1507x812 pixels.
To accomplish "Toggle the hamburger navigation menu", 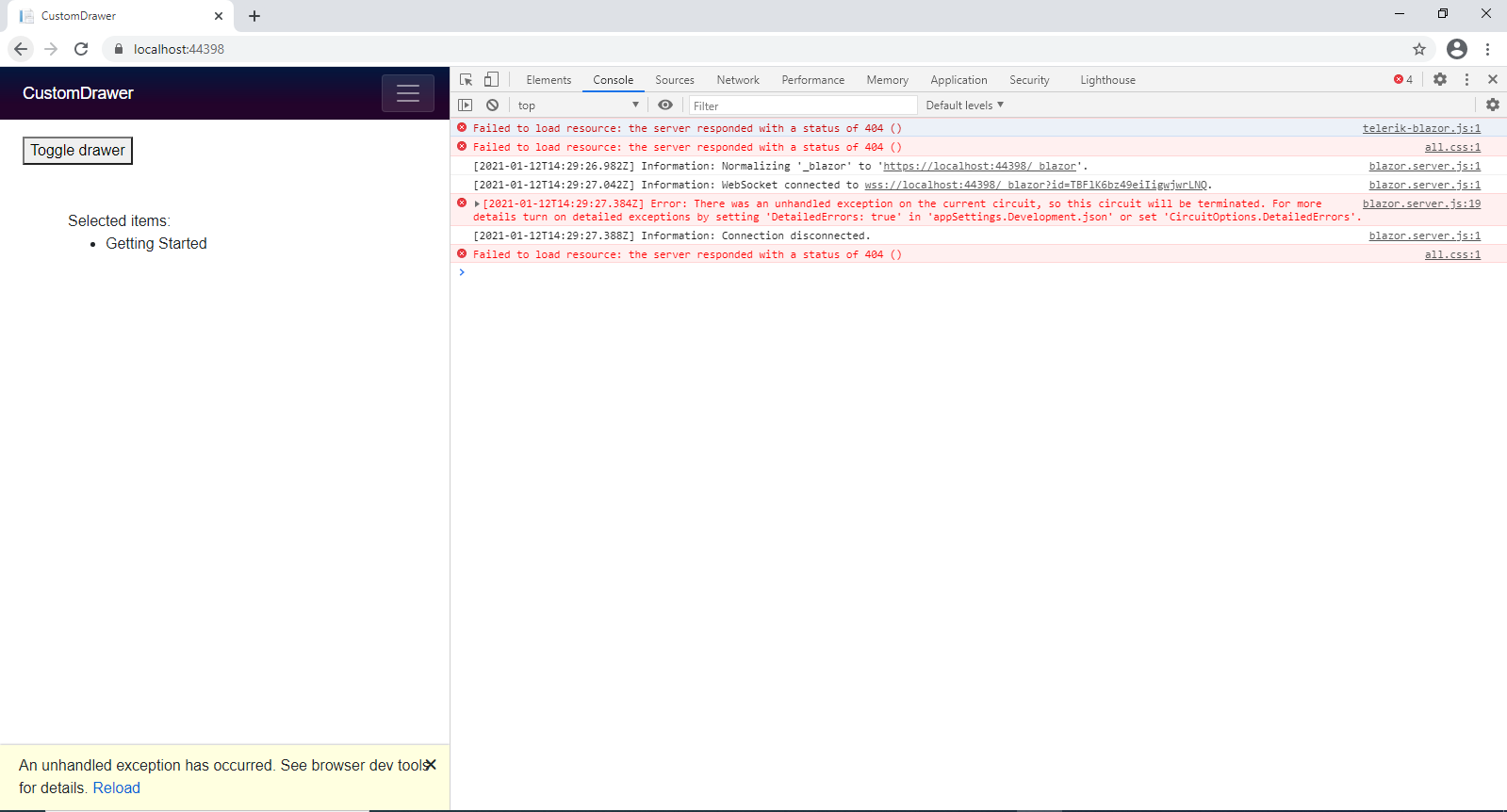I will 408,93.
